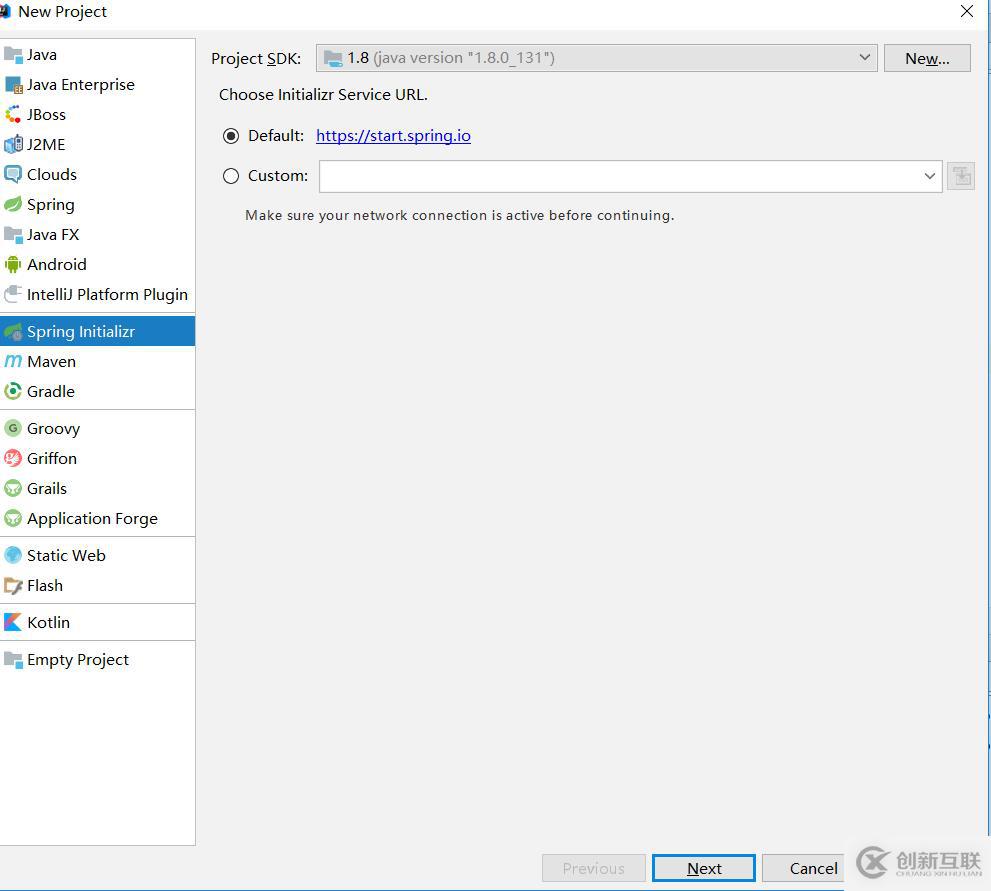Choose Spring Initializr entry text

point(81,332)
